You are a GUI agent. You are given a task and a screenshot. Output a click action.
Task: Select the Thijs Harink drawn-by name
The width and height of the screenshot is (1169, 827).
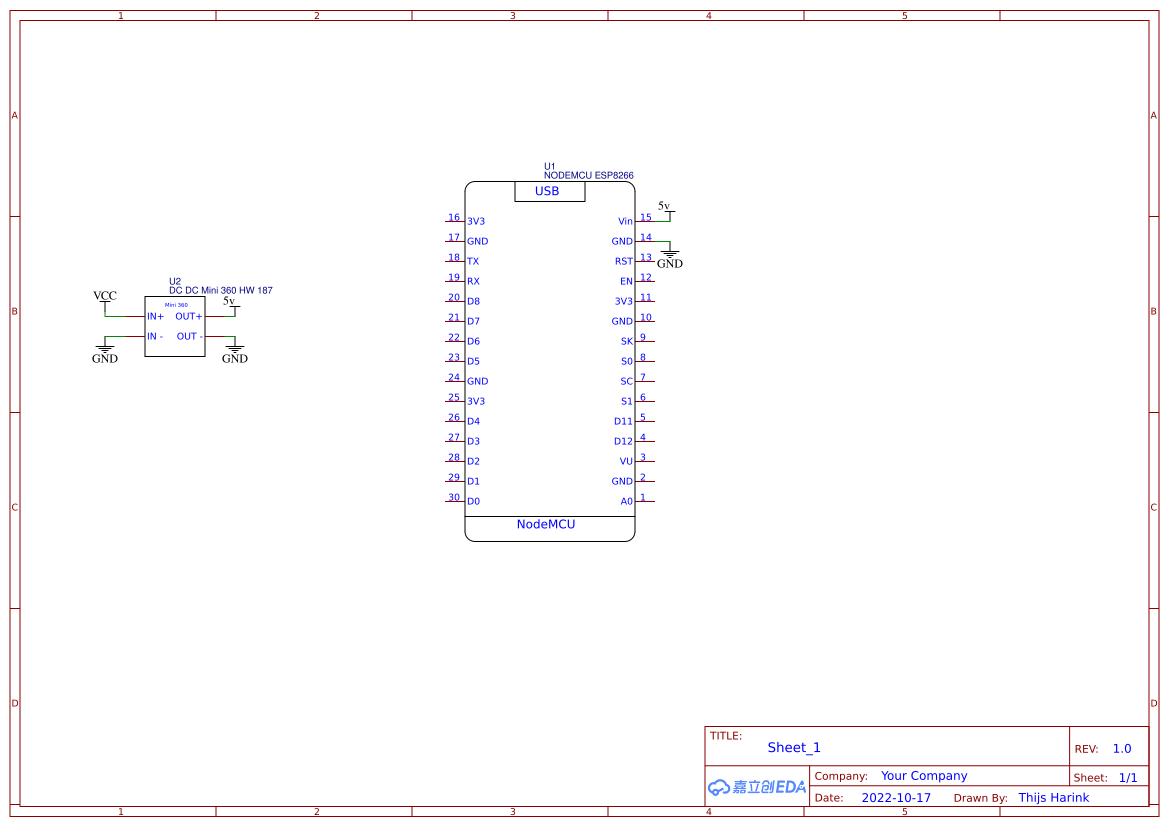(x=1054, y=797)
